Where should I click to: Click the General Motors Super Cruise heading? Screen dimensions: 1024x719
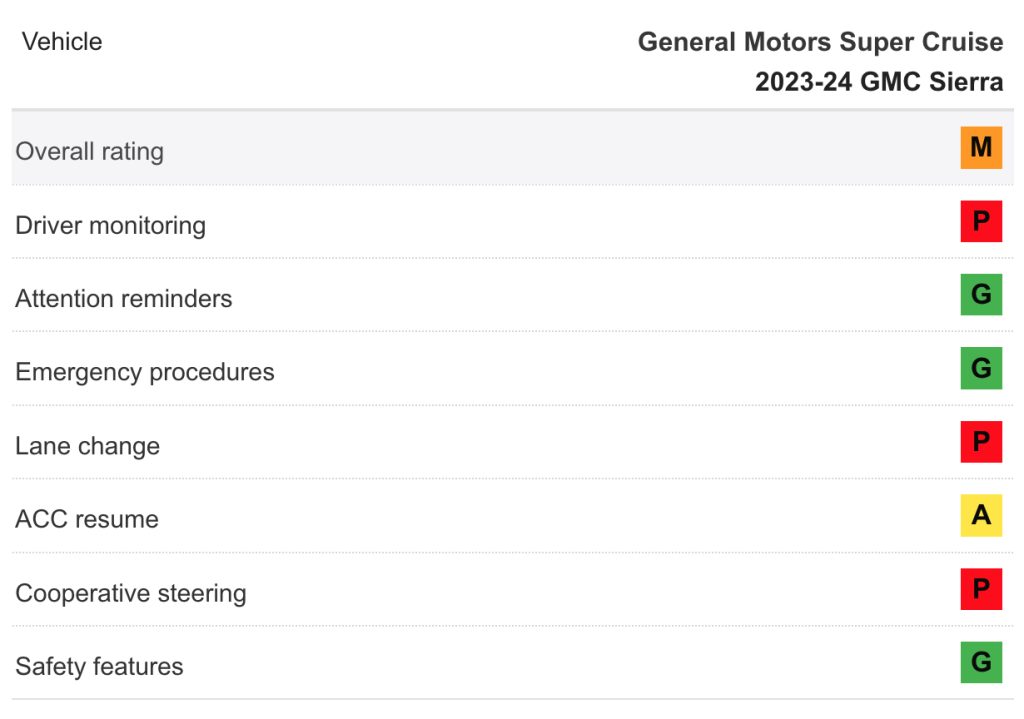[x=820, y=42]
